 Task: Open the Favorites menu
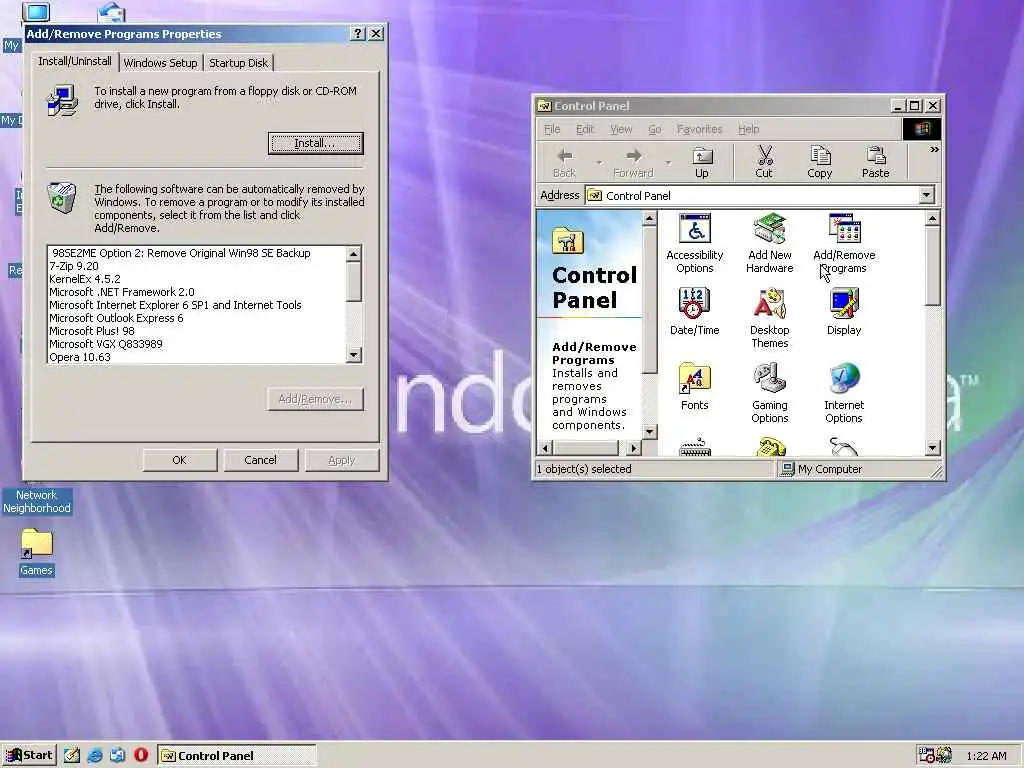click(699, 129)
